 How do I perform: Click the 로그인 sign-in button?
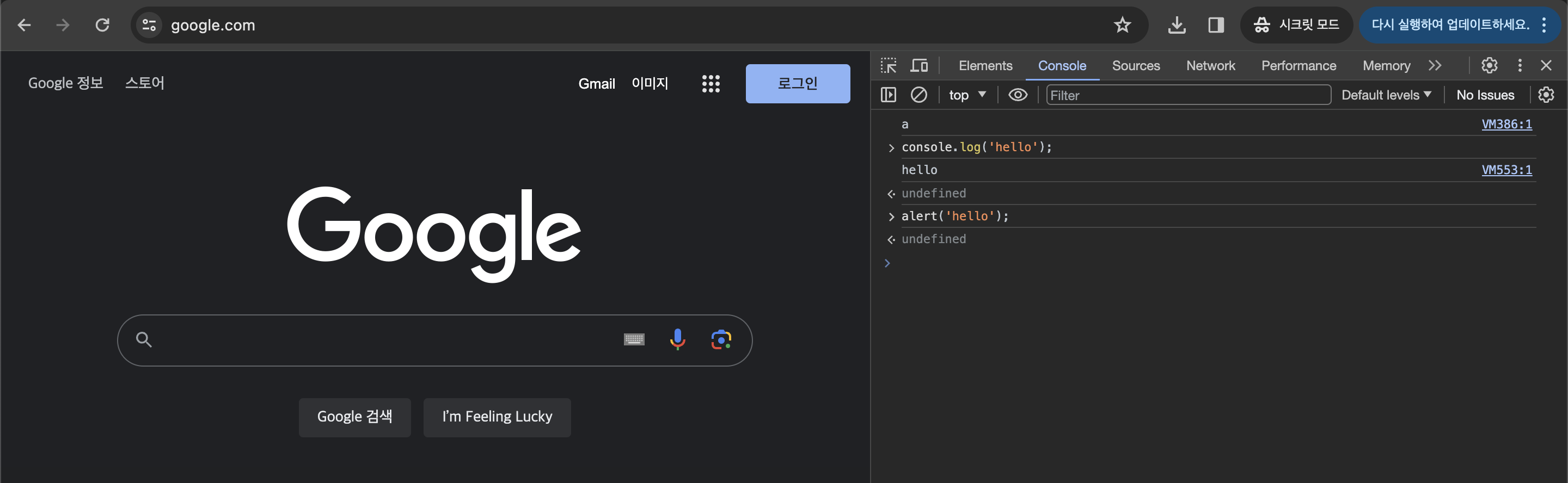click(x=798, y=83)
